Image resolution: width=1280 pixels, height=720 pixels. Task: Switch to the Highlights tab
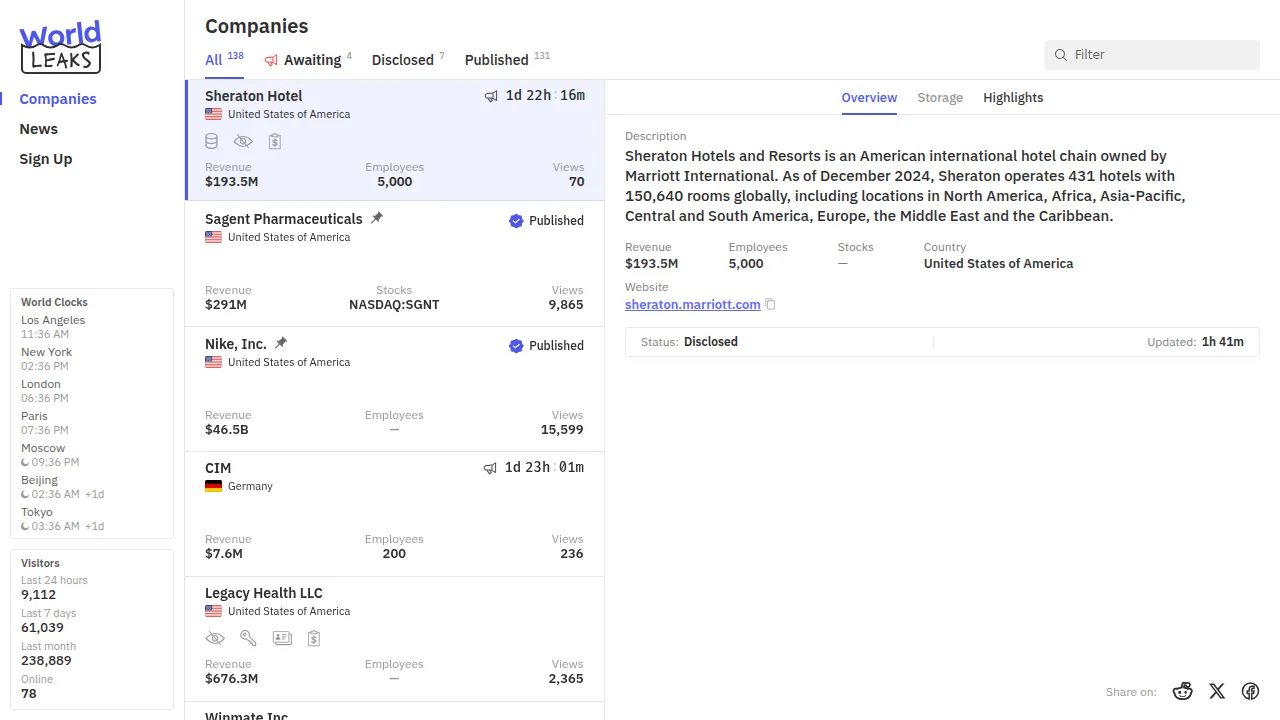tap(1013, 97)
